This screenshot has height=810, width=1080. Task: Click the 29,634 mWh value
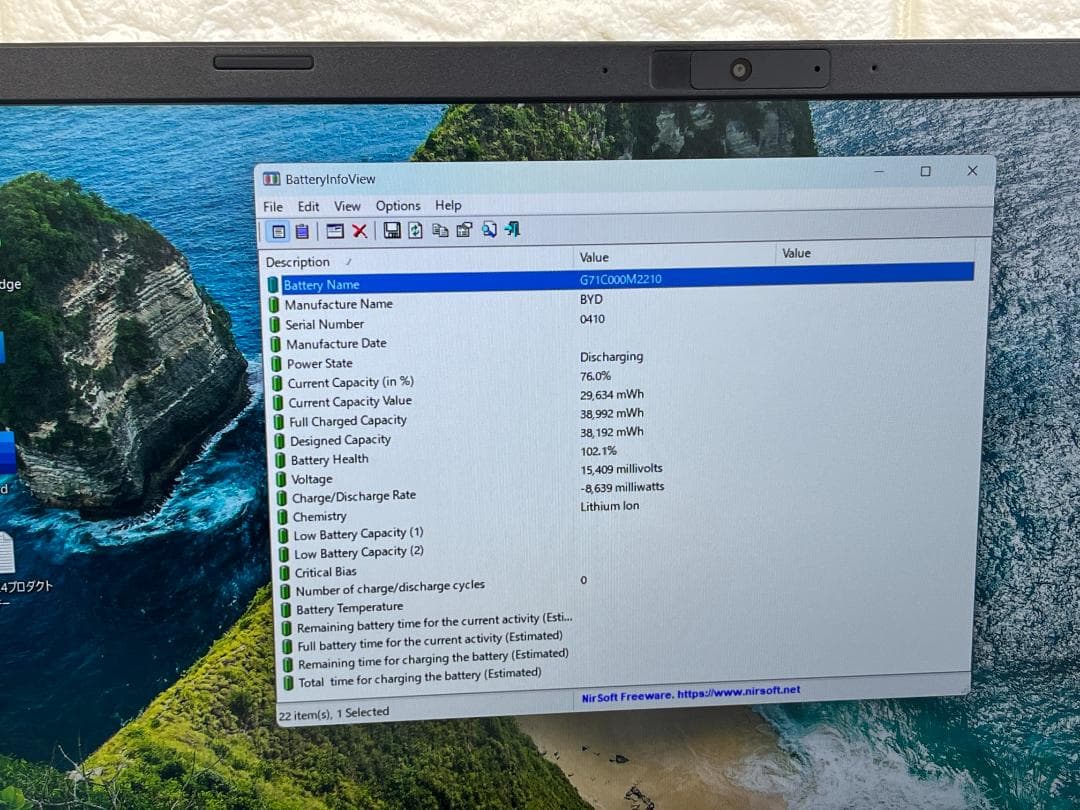tap(612, 395)
